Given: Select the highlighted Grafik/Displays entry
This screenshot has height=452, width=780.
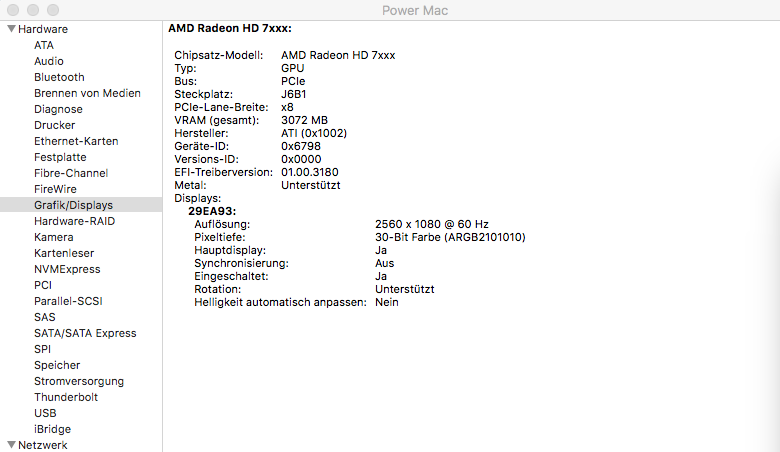Looking at the screenshot, I should coord(81,205).
